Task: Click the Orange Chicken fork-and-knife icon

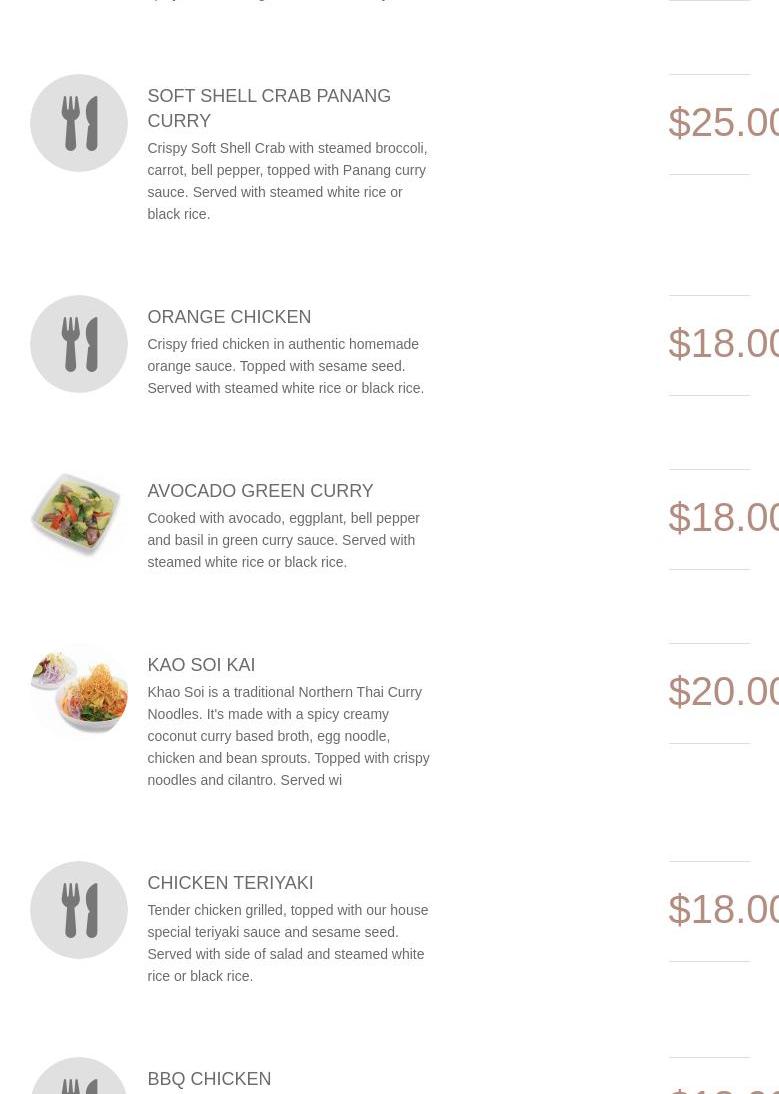Action: point(79,344)
